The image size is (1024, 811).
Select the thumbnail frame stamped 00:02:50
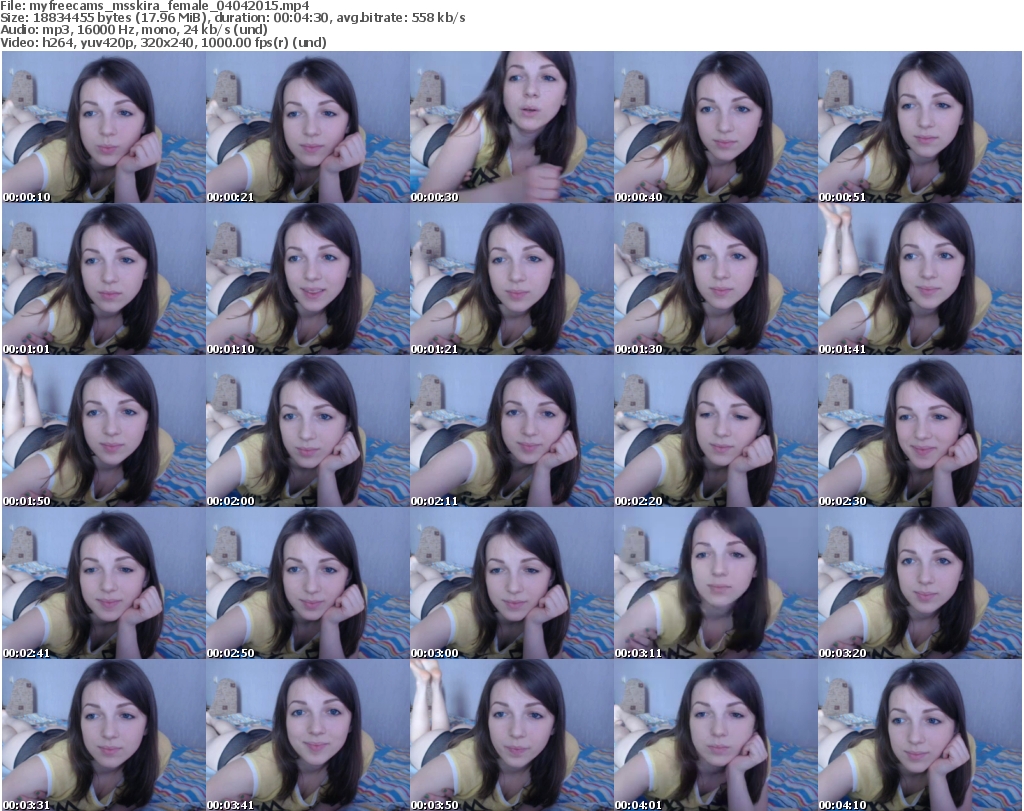pyautogui.click(x=308, y=583)
